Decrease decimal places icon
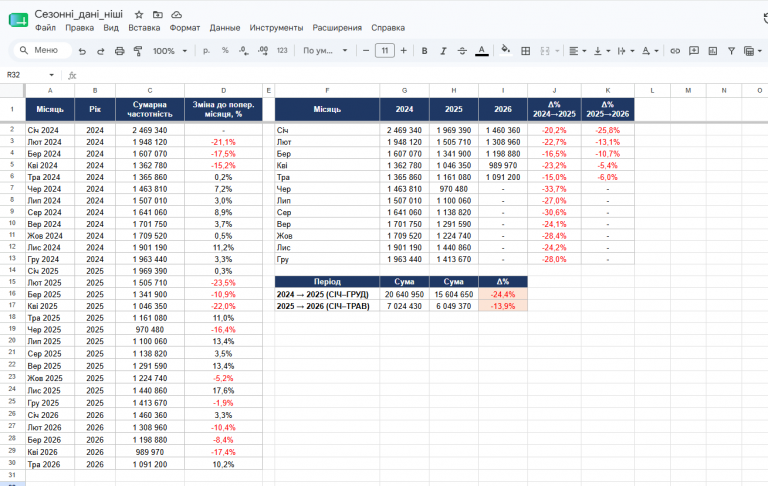 coord(244,50)
